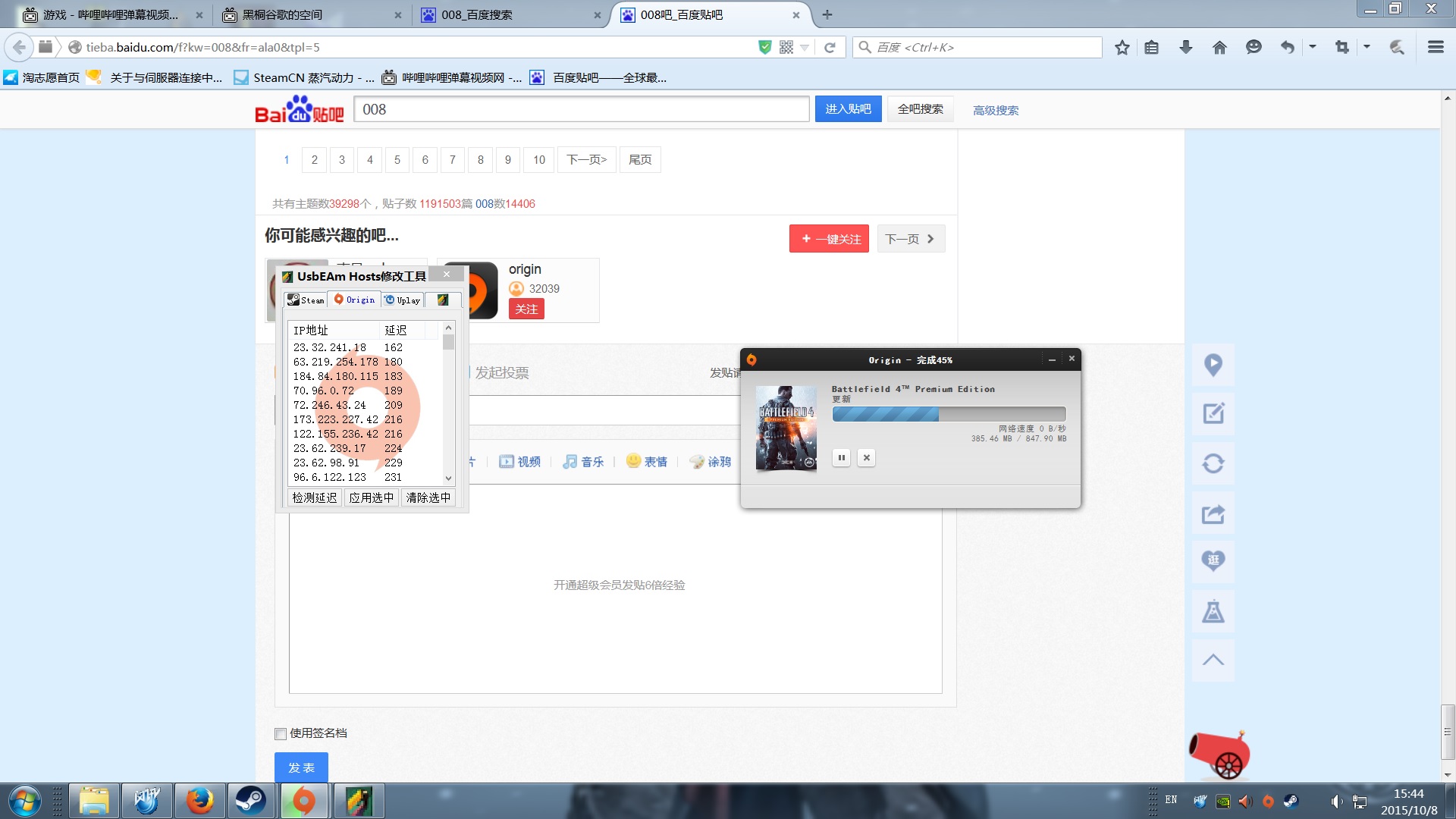The image size is (1456, 819).
Task: Expand the address bar dropdown arrow
Action: pos(805,47)
